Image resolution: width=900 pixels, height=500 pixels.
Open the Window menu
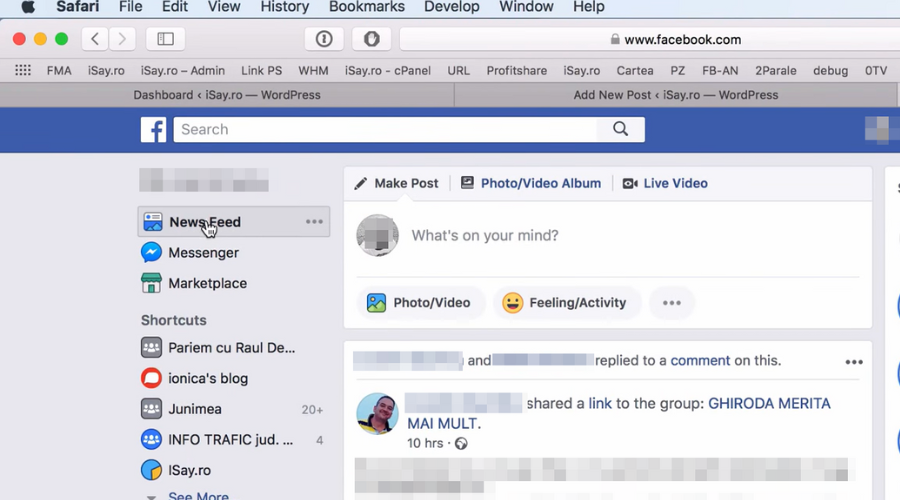pyautogui.click(x=526, y=7)
